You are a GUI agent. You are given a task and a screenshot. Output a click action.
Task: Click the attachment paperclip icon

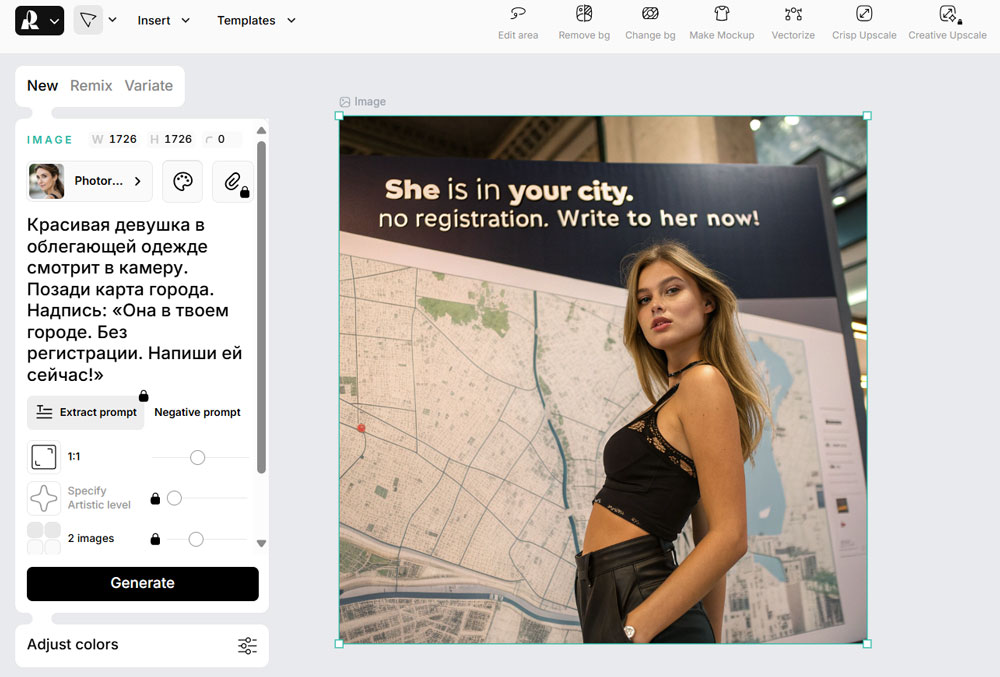(x=232, y=181)
